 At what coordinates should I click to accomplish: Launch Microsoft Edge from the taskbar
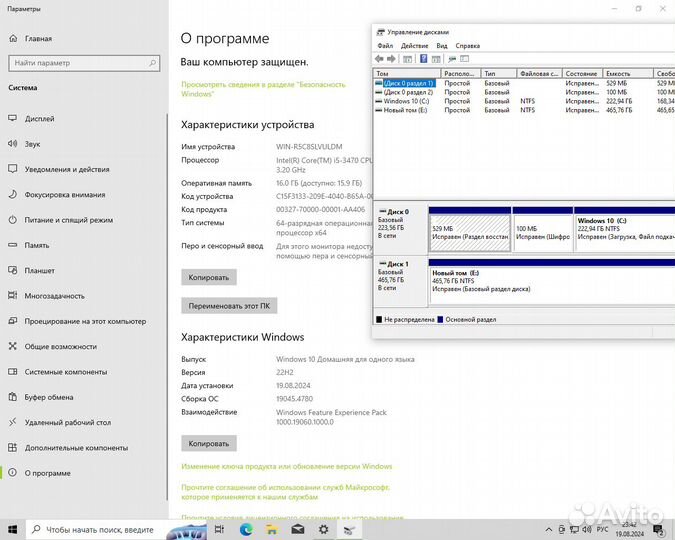coord(246,530)
